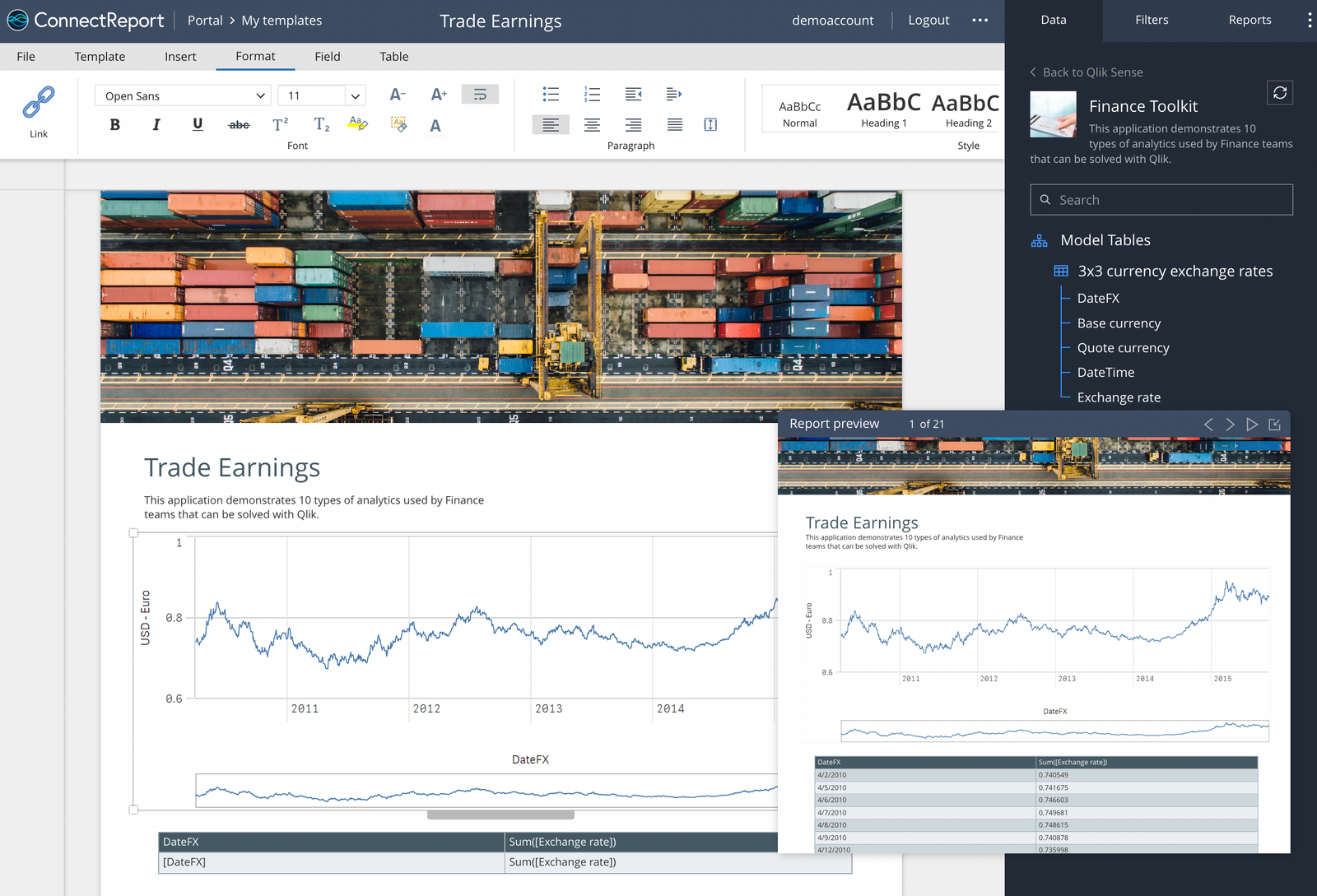Toggle strikethrough formatting
Viewport: 1317px width, 896px height.
[239, 124]
